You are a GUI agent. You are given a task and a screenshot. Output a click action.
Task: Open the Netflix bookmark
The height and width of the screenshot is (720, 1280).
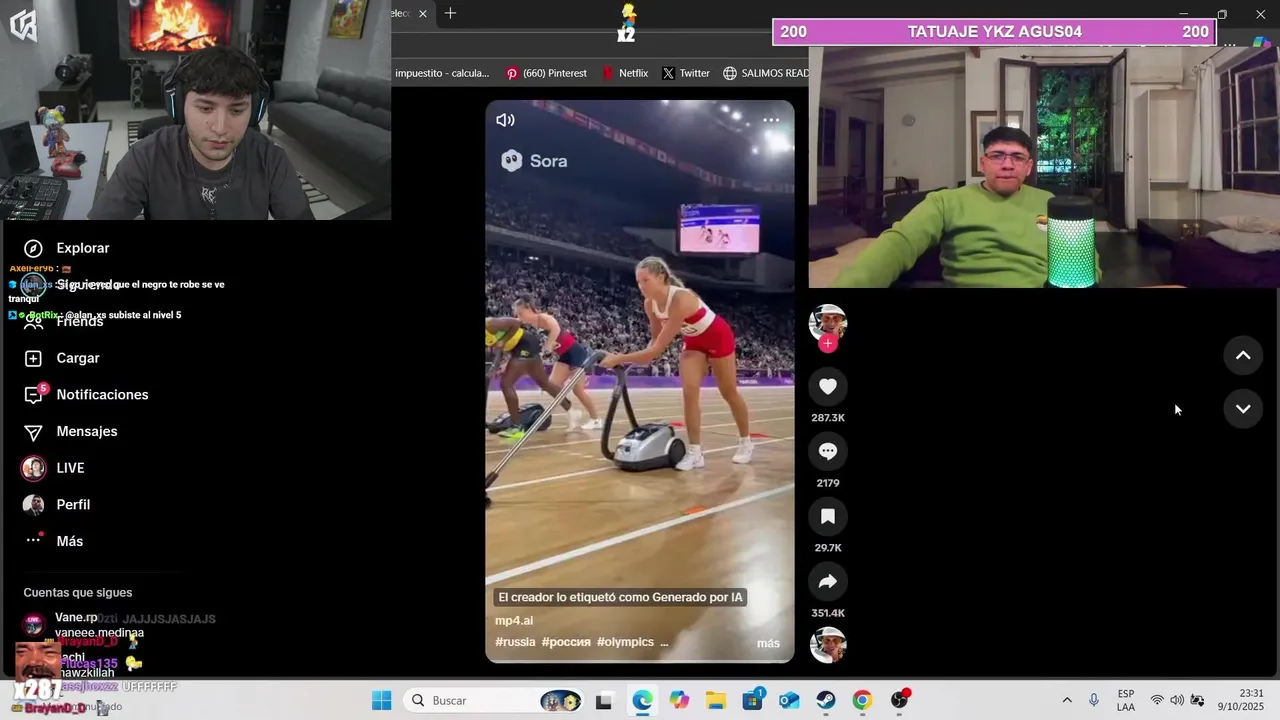(x=625, y=73)
